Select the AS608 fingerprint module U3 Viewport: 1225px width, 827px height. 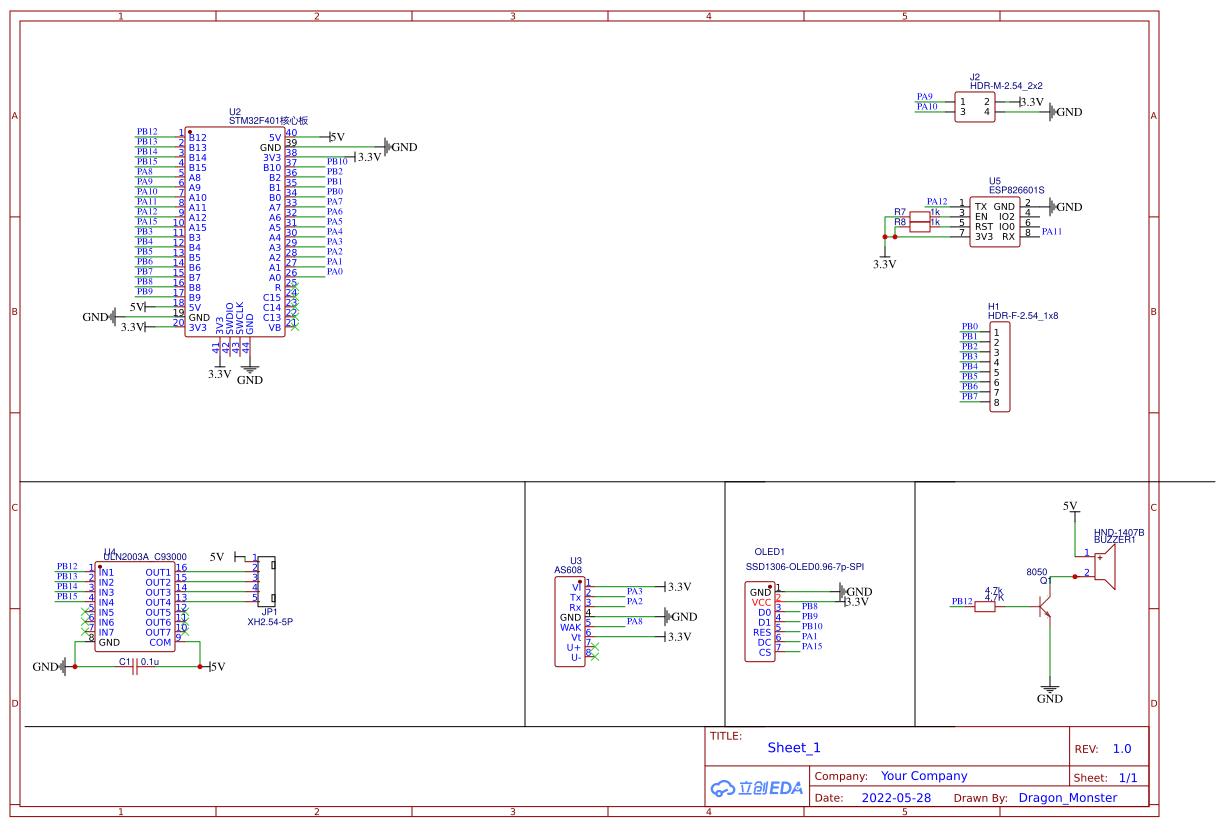tap(571, 622)
